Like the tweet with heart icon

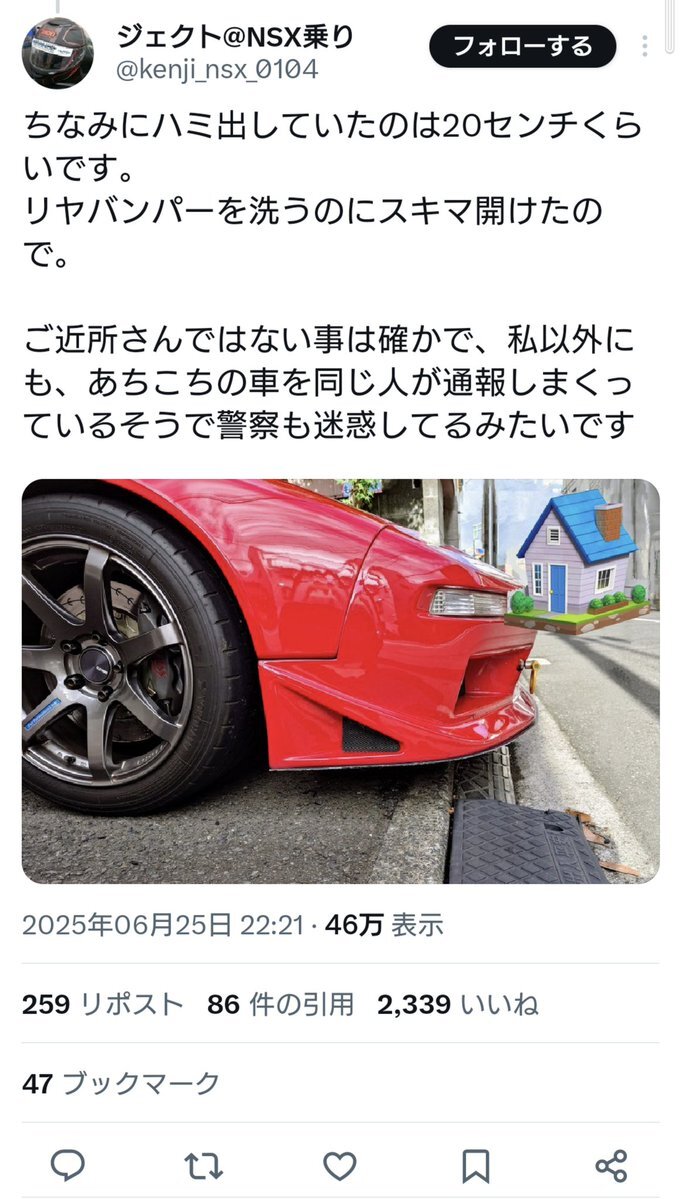pos(339,1166)
